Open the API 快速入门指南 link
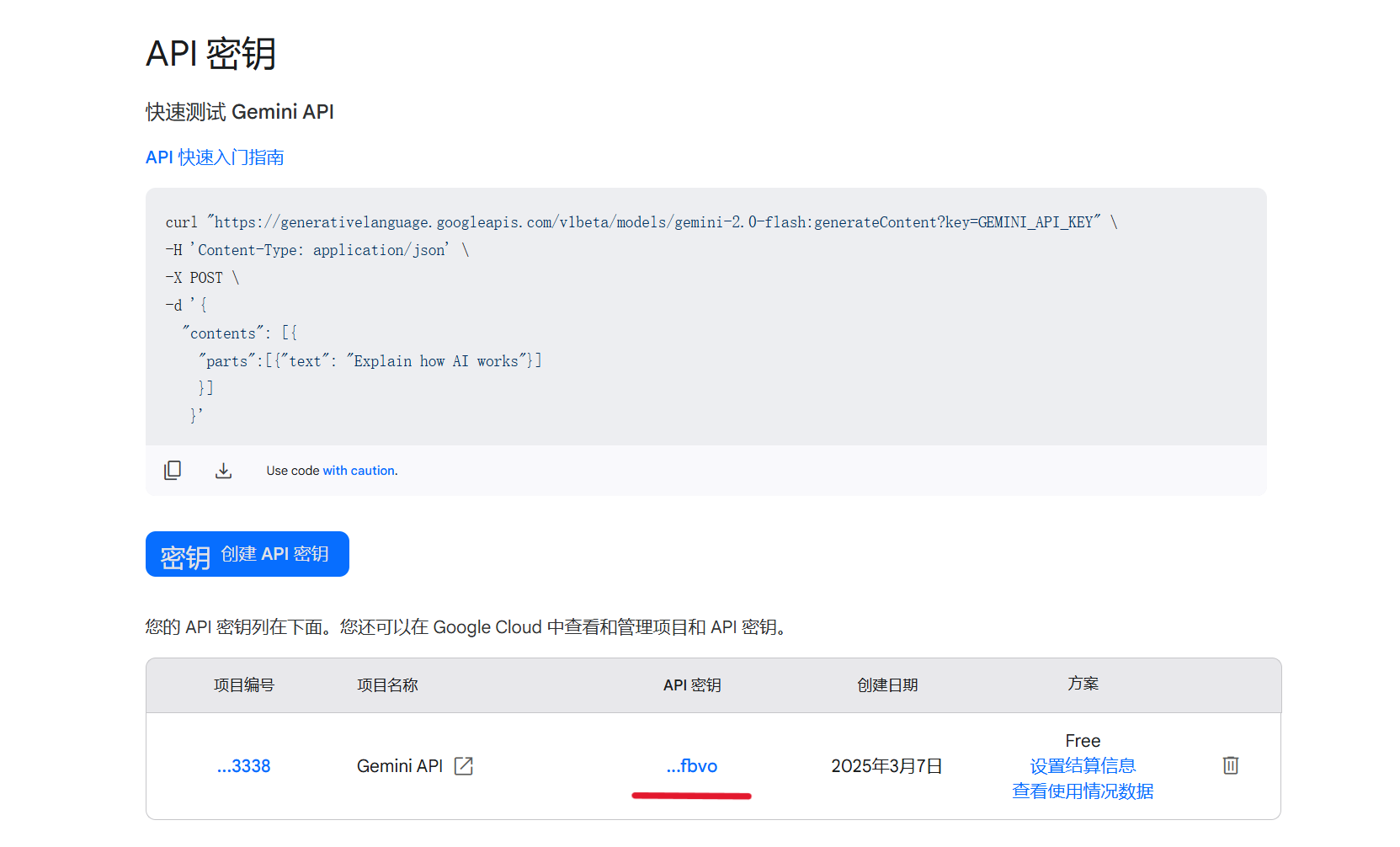This screenshot has height=847, width=1400. click(x=215, y=157)
